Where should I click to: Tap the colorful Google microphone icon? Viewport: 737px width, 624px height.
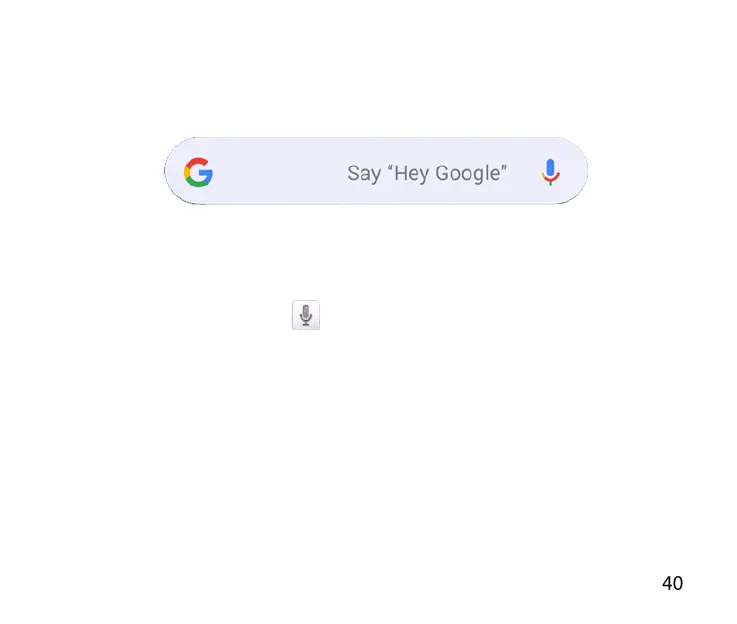(x=550, y=172)
